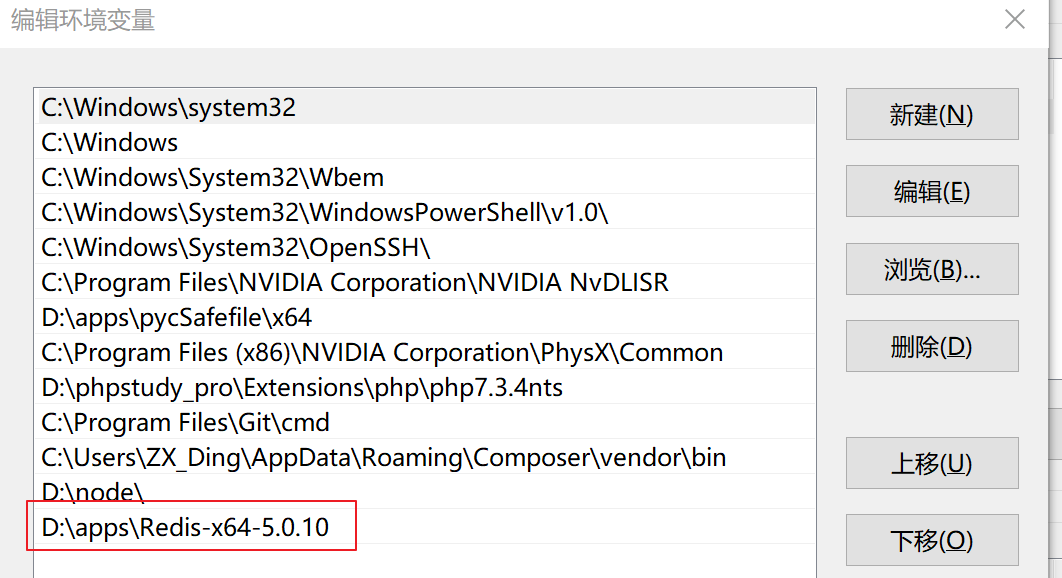This screenshot has width=1062, height=578.
Task: Select the NVIDIA NvDLISR path entry
Action: pyautogui.click(x=355, y=283)
